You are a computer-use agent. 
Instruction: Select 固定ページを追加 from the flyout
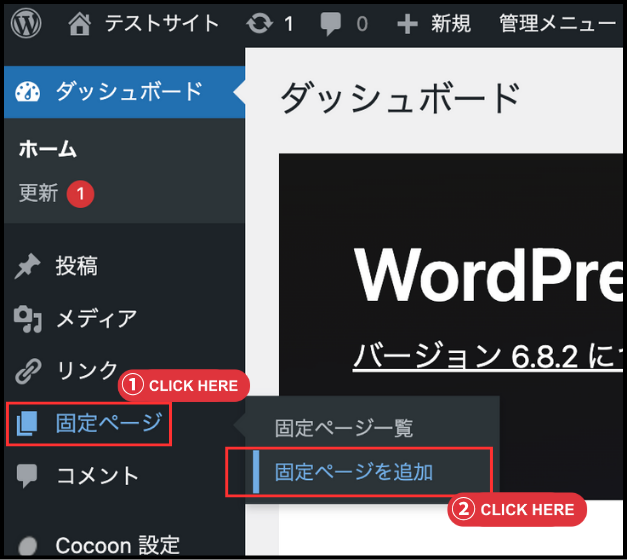coord(354,472)
